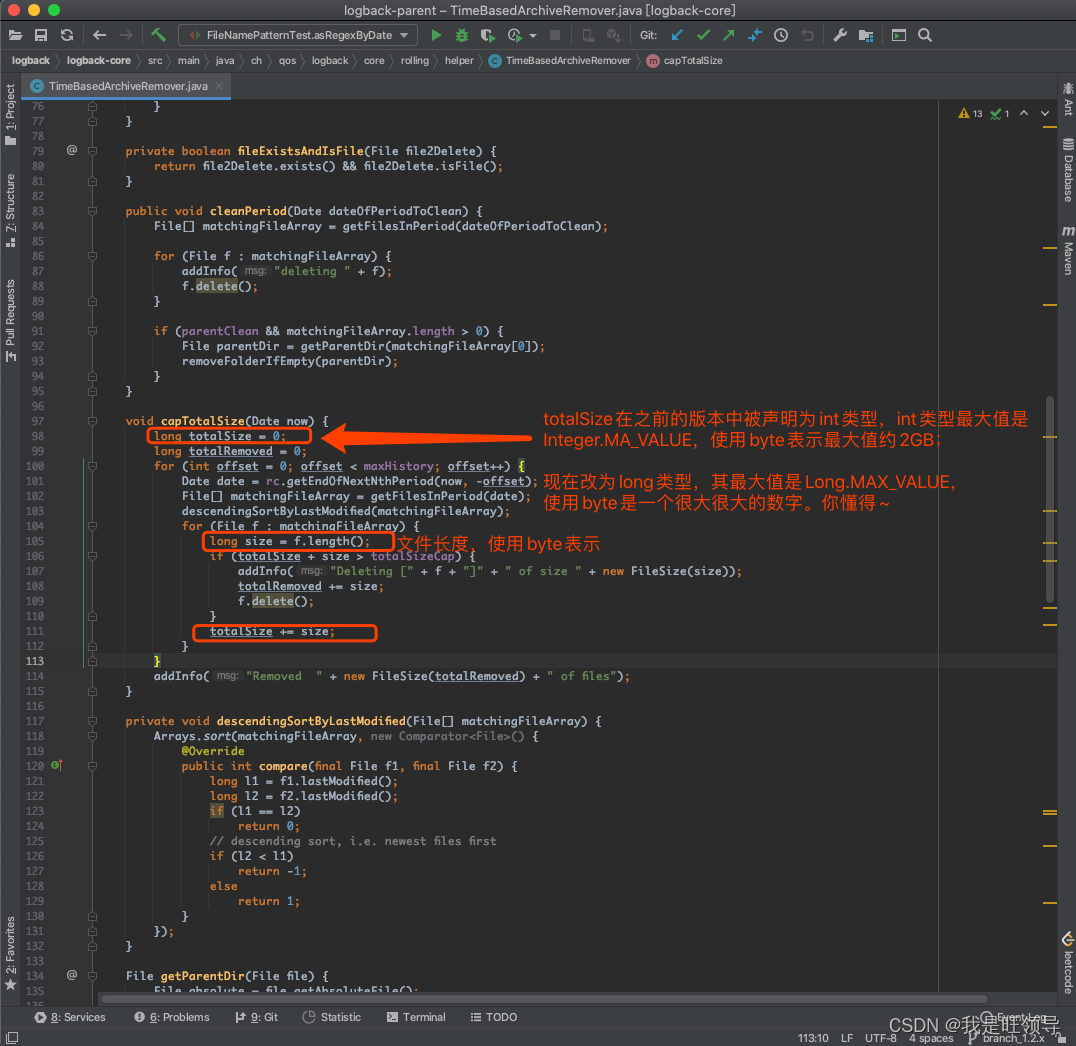Open the run anything terminal-window icon
This screenshot has height=1046, width=1076.
(899, 35)
